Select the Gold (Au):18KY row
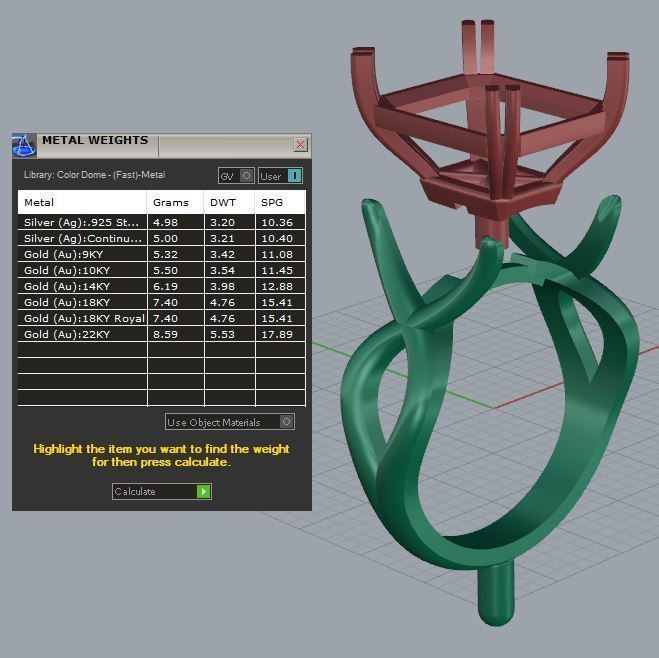 point(162,302)
